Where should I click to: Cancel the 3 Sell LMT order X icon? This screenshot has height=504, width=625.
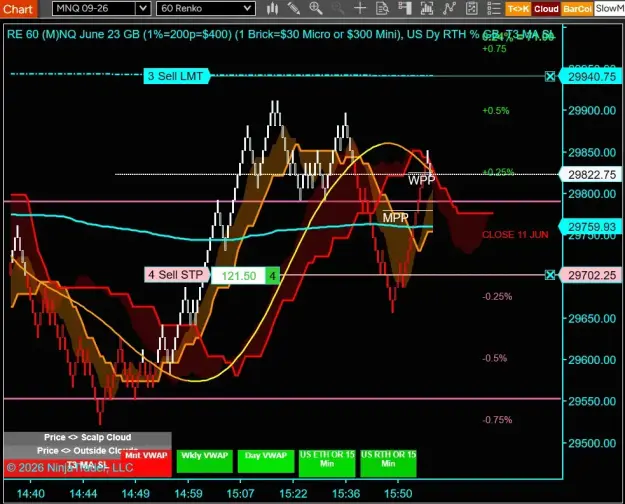tap(550, 76)
